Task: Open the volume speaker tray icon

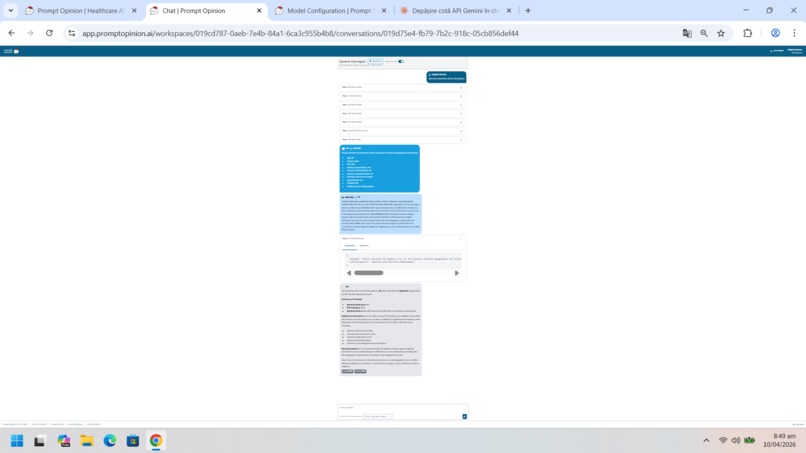Action: coord(736,440)
